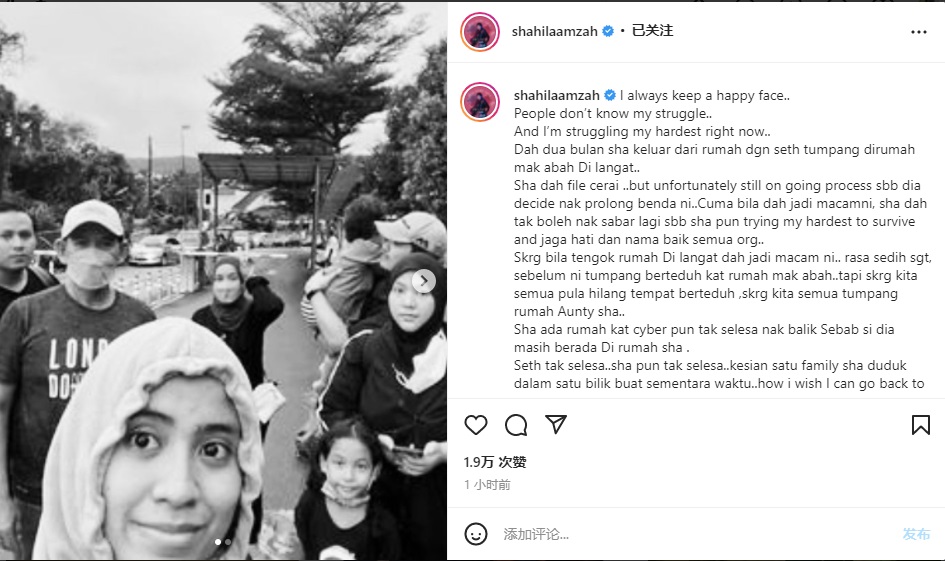945x561 pixels.
Task: Open avatar next to caption text
Action: pos(480,102)
